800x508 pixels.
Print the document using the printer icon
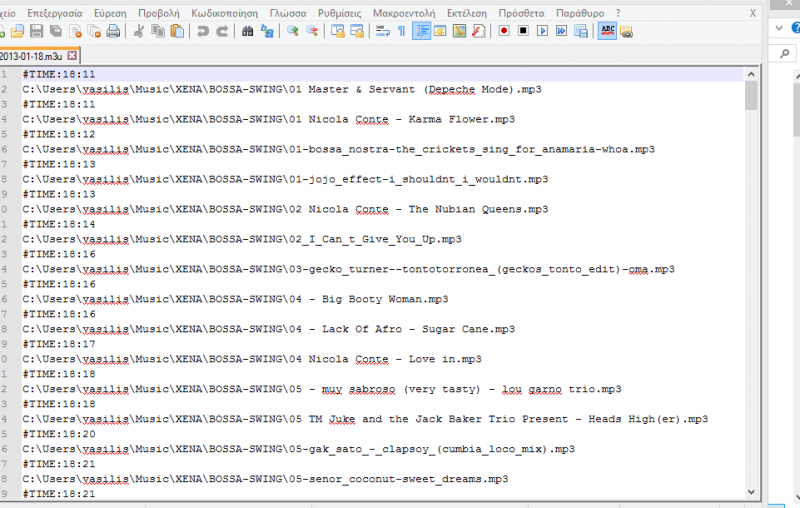click(113, 32)
